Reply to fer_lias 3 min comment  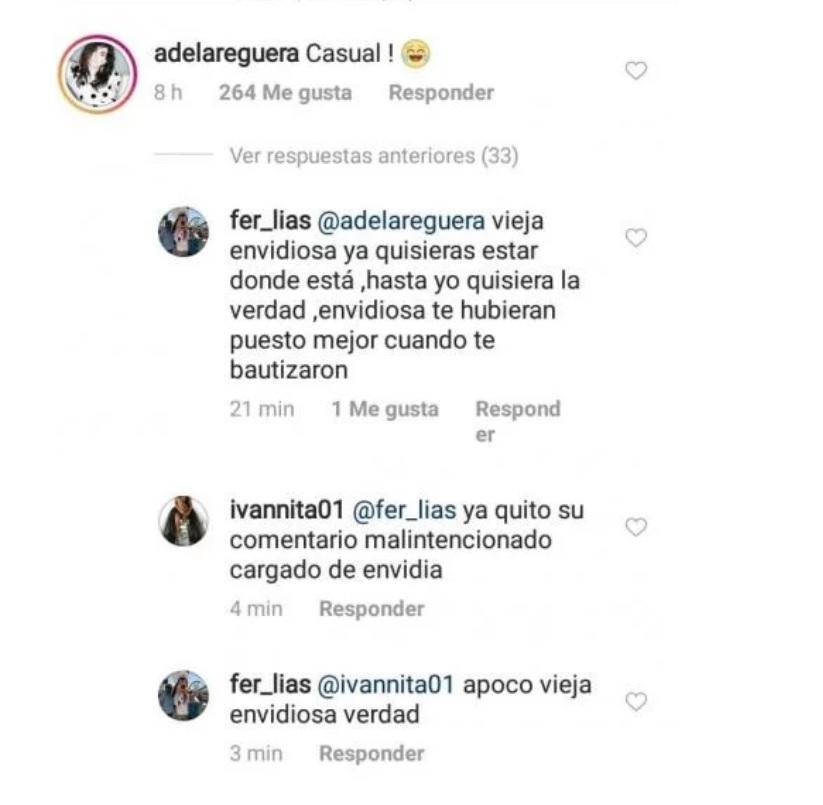pos(372,753)
